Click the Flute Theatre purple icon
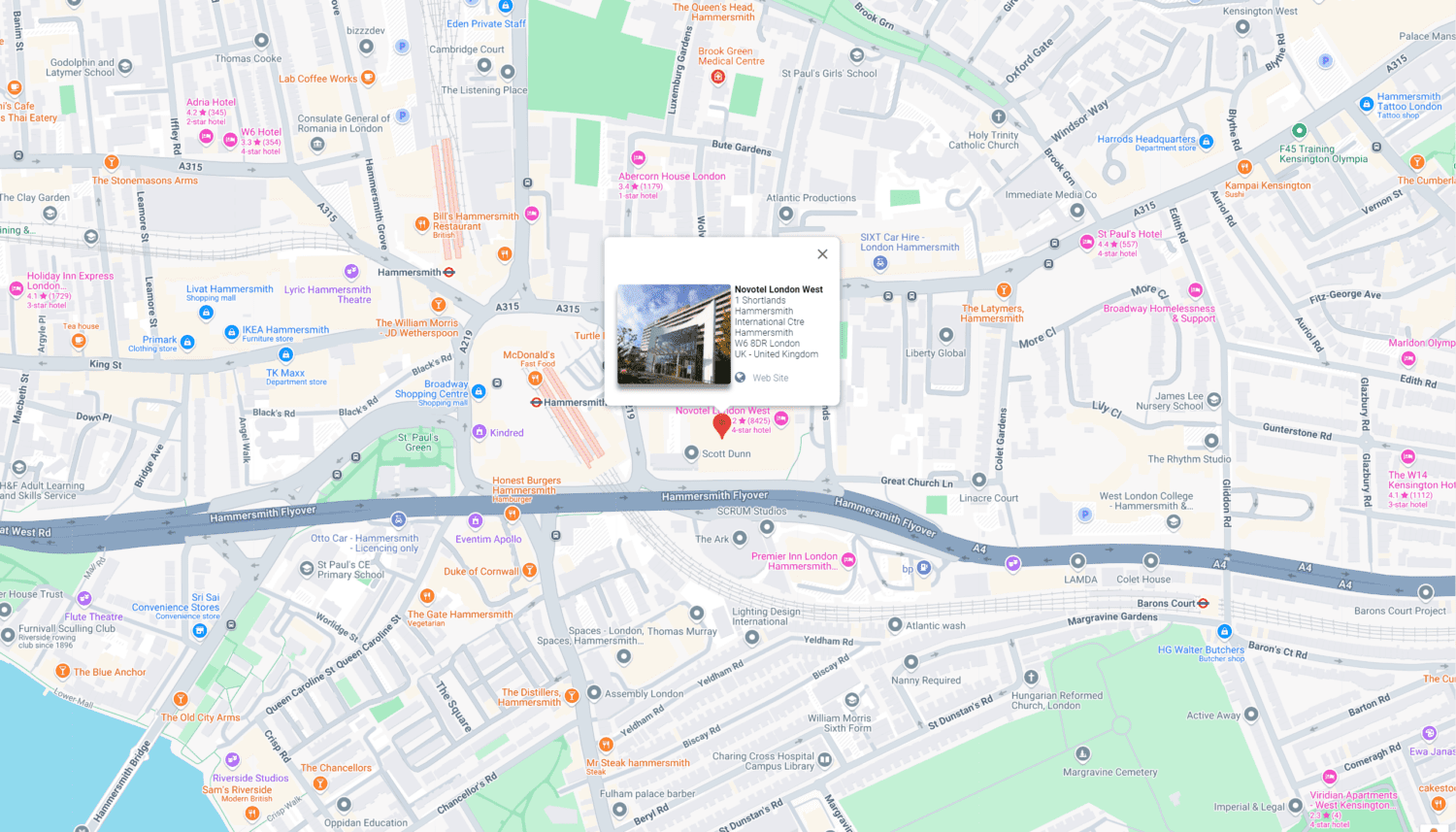1456x832 pixels. 84,599
